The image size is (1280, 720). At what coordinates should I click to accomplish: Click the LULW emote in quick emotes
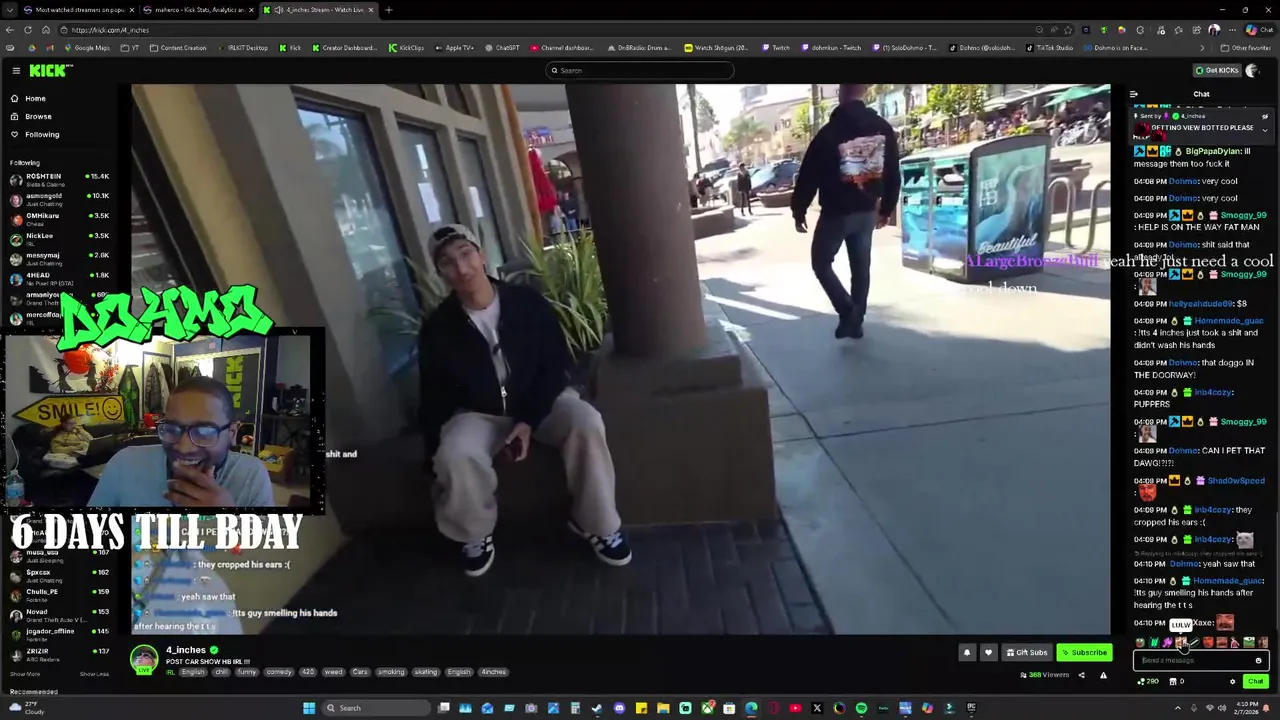[1180, 642]
